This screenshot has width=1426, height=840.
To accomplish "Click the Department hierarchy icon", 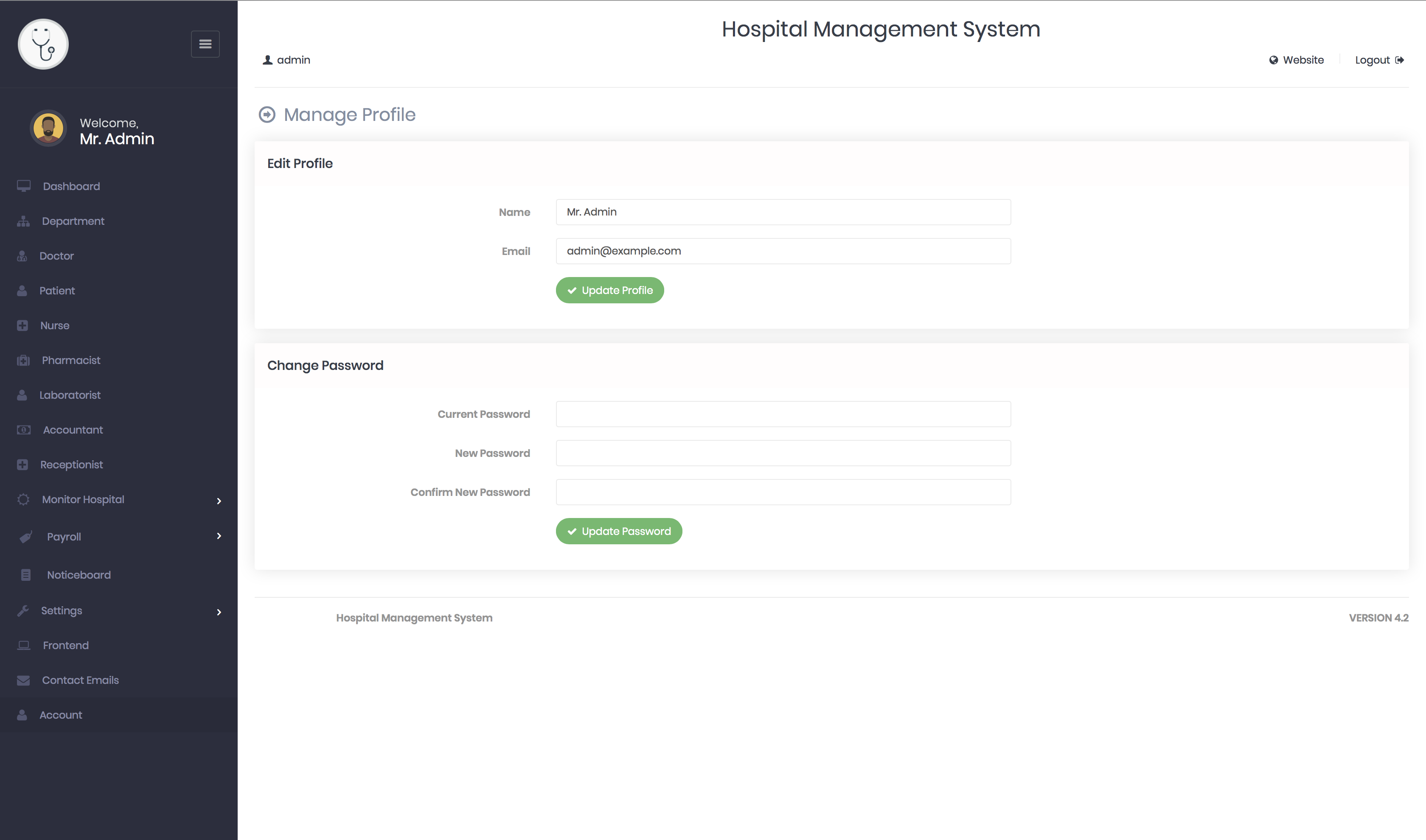I will (23, 221).
